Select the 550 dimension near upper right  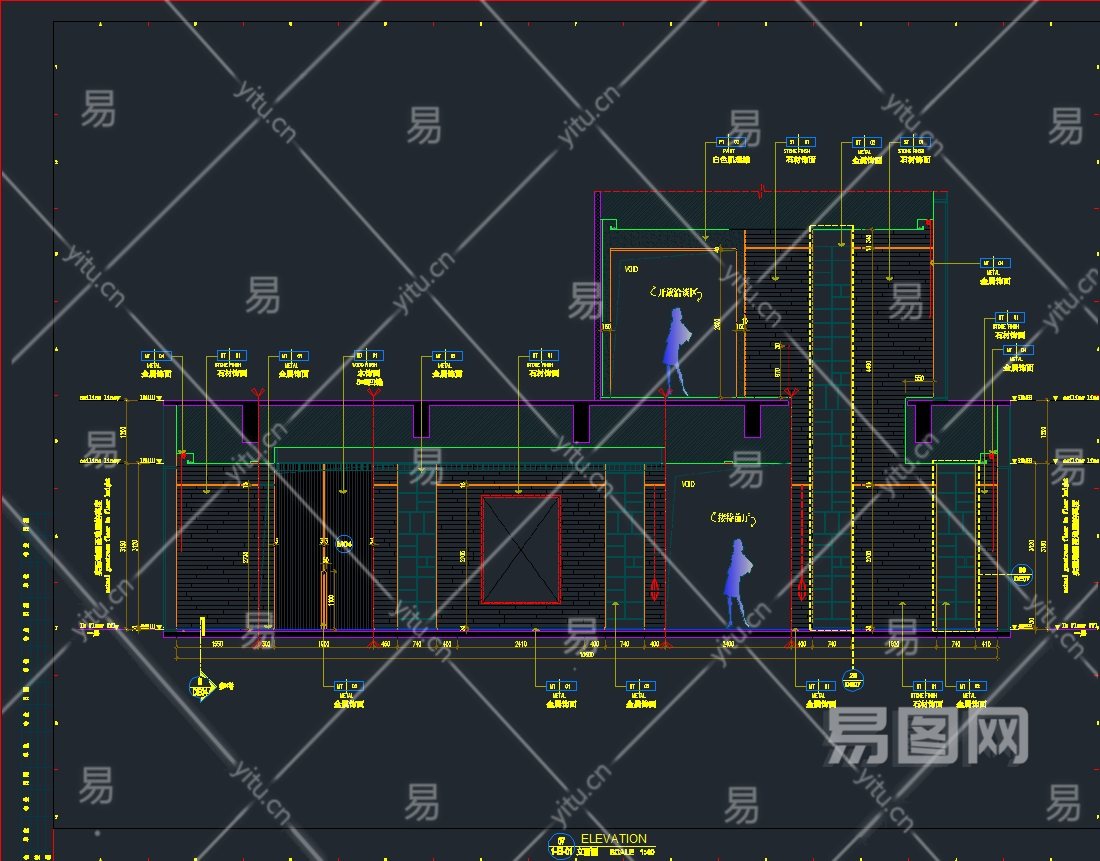click(919, 378)
